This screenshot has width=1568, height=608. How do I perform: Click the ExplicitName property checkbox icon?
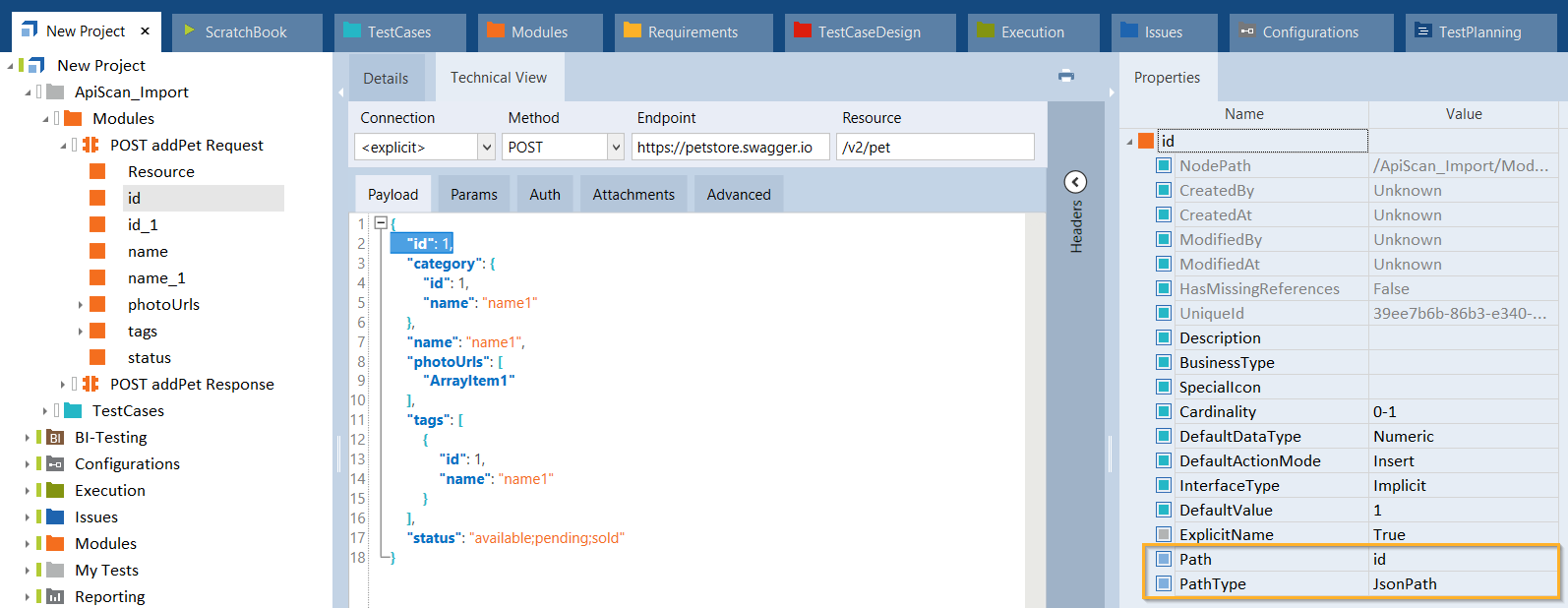click(1164, 534)
